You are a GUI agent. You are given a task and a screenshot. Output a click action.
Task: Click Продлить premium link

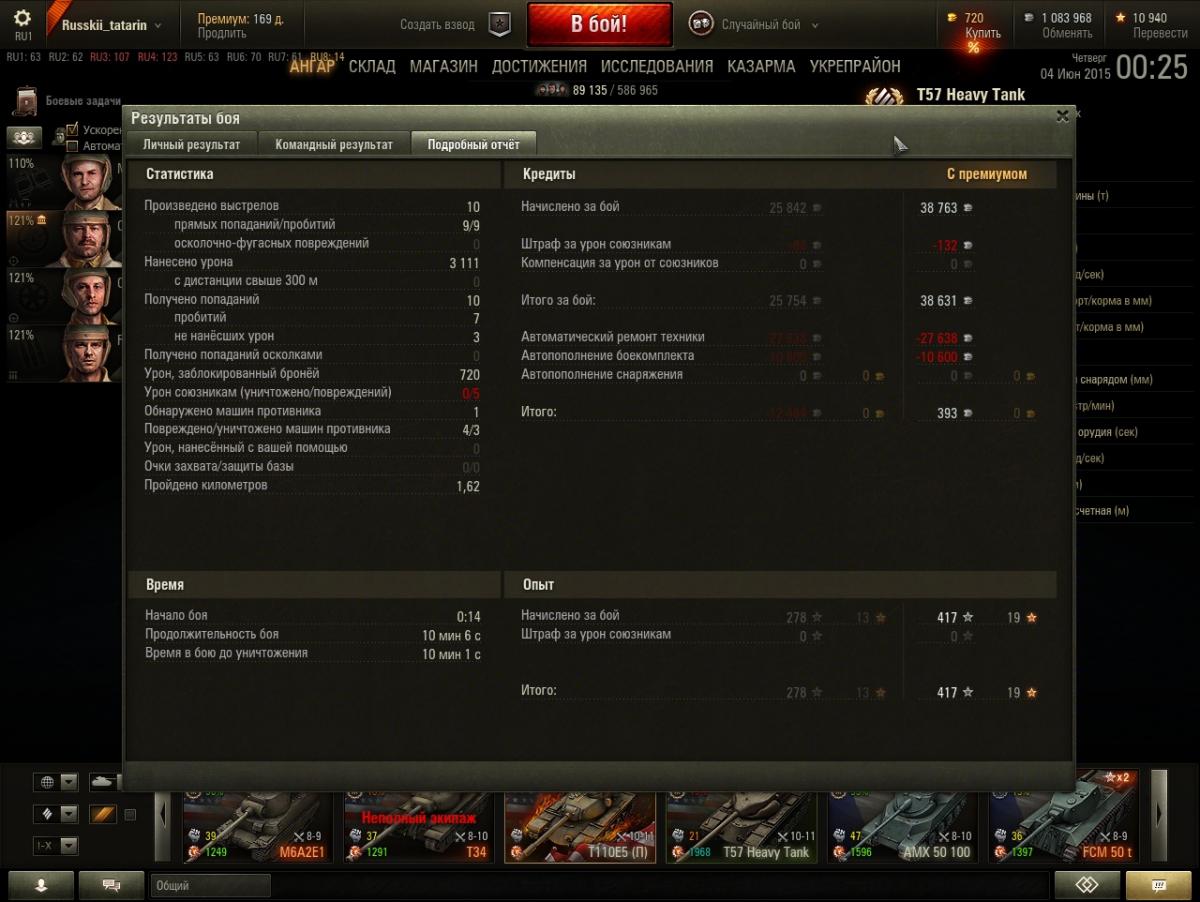coord(222,33)
